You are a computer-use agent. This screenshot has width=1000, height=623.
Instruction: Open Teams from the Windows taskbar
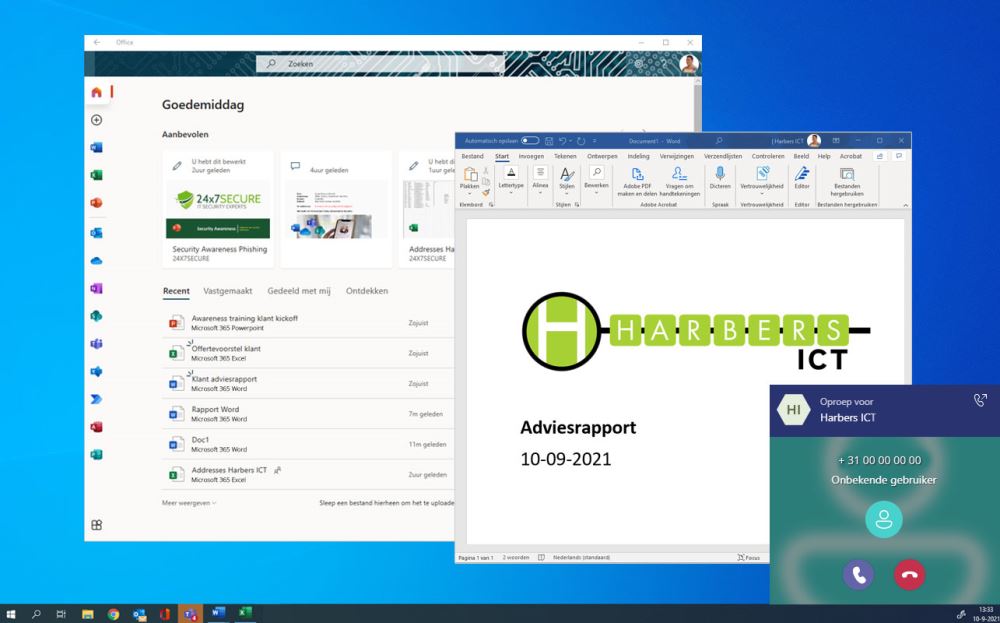click(x=190, y=614)
